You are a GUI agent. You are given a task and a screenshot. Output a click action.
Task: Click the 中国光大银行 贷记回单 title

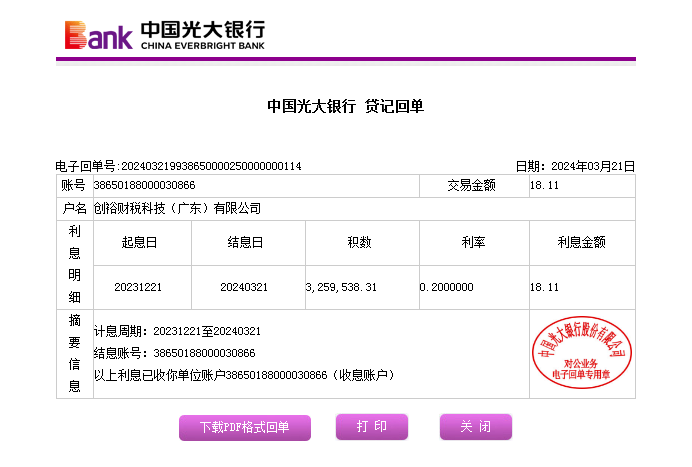point(346,106)
